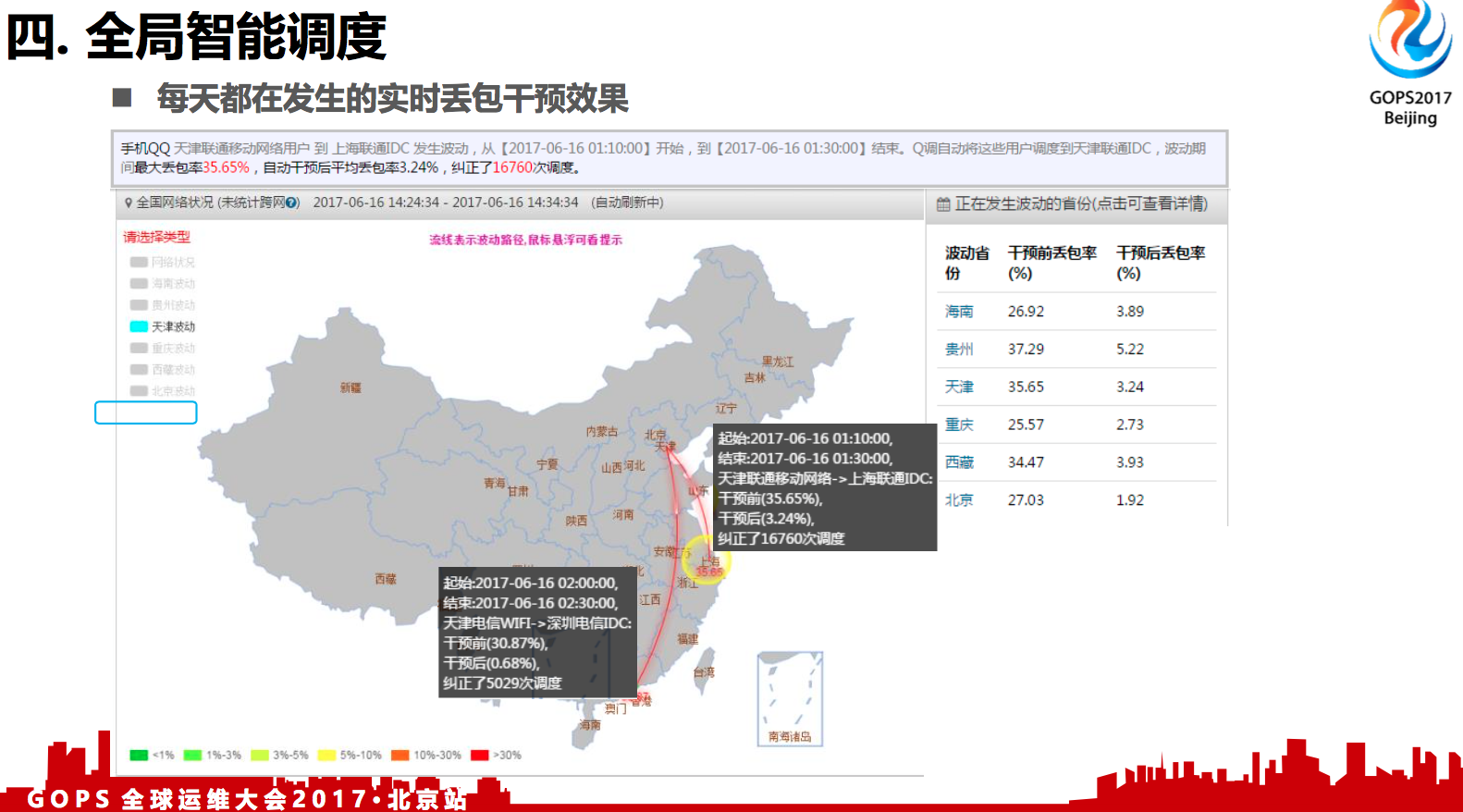Open 天津 province details in table
Image resolution: width=1463 pixels, height=812 pixels.
coord(959,388)
